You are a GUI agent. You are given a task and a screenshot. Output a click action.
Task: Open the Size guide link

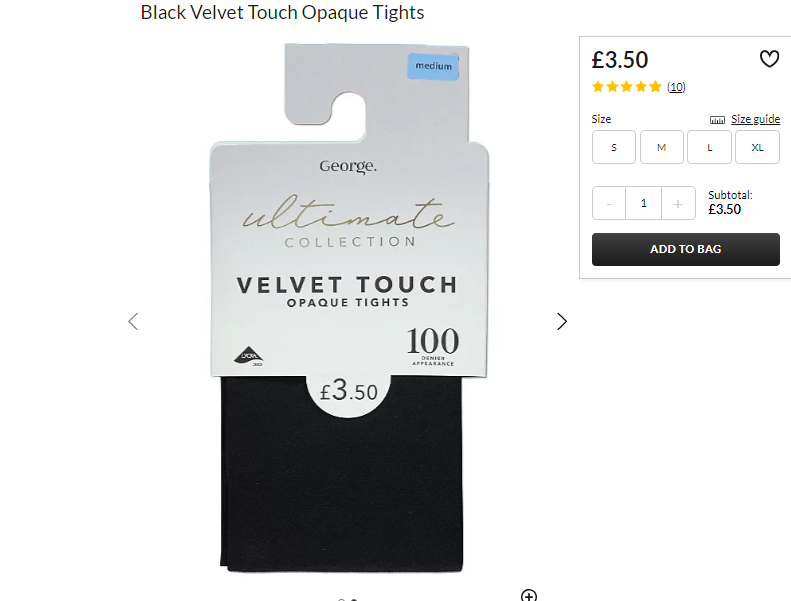click(755, 119)
